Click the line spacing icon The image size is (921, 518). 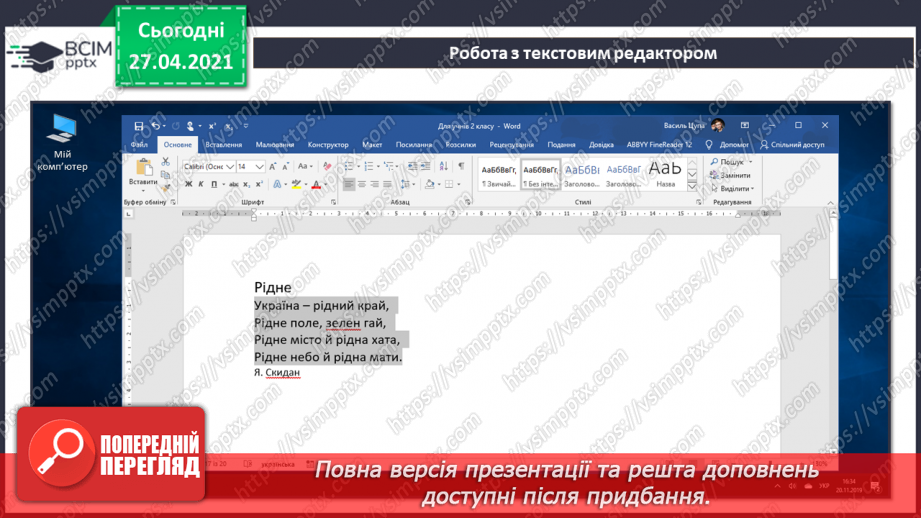[405, 184]
